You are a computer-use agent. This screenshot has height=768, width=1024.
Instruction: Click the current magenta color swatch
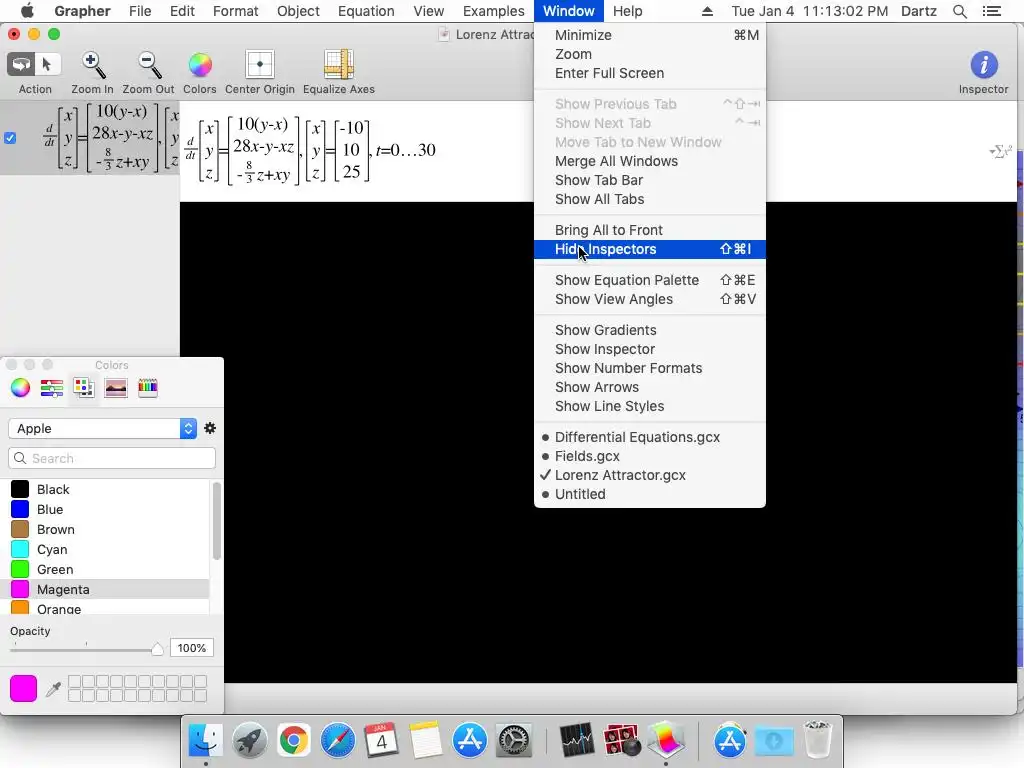click(24, 688)
